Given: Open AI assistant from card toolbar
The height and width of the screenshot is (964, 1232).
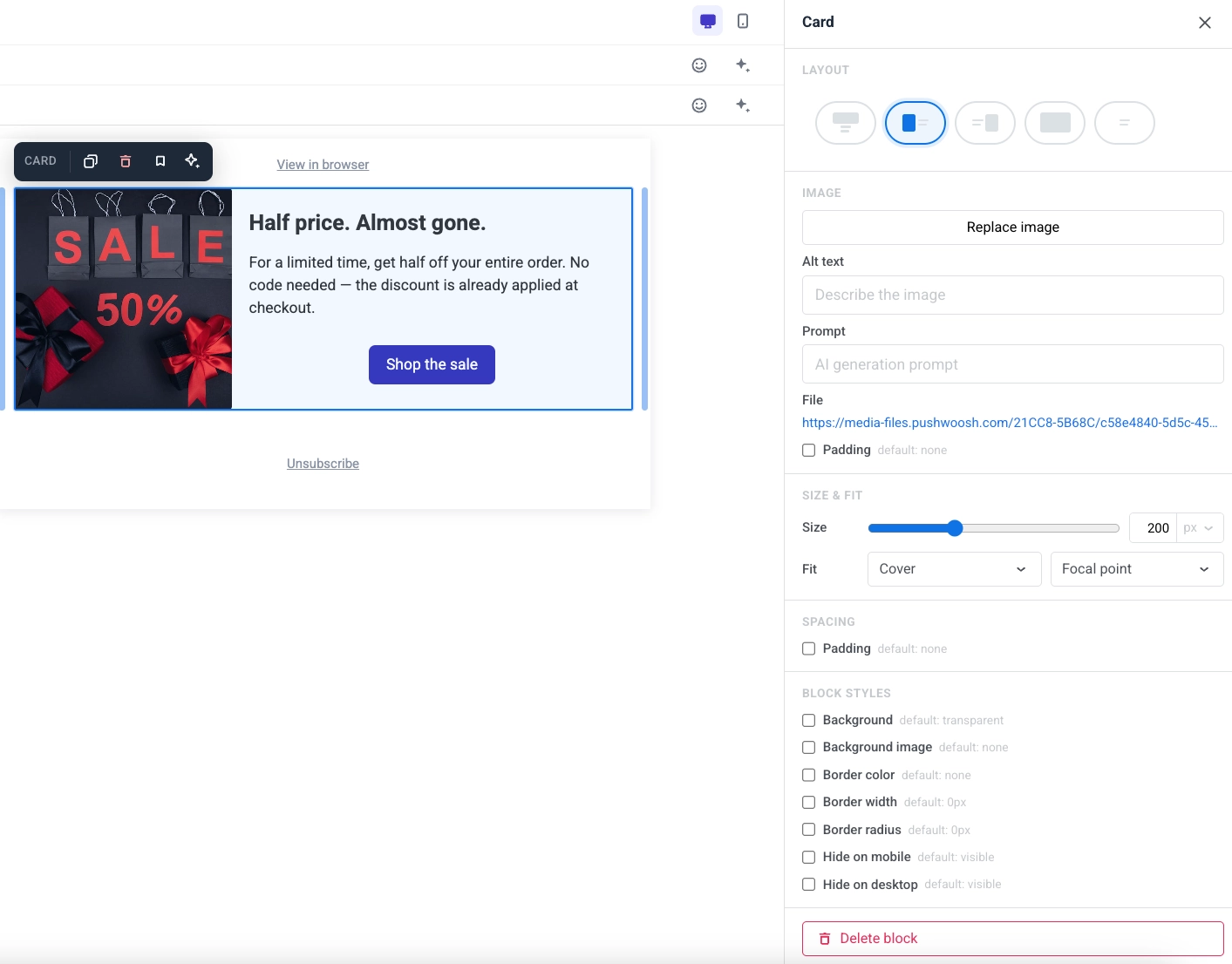Looking at the screenshot, I should pos(193,161).
